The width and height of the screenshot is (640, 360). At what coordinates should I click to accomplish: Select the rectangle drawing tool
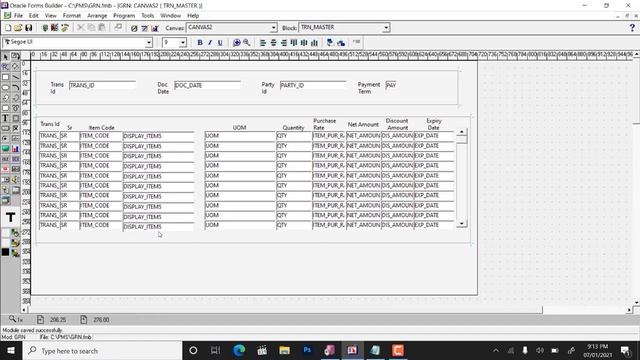(5, 77)
